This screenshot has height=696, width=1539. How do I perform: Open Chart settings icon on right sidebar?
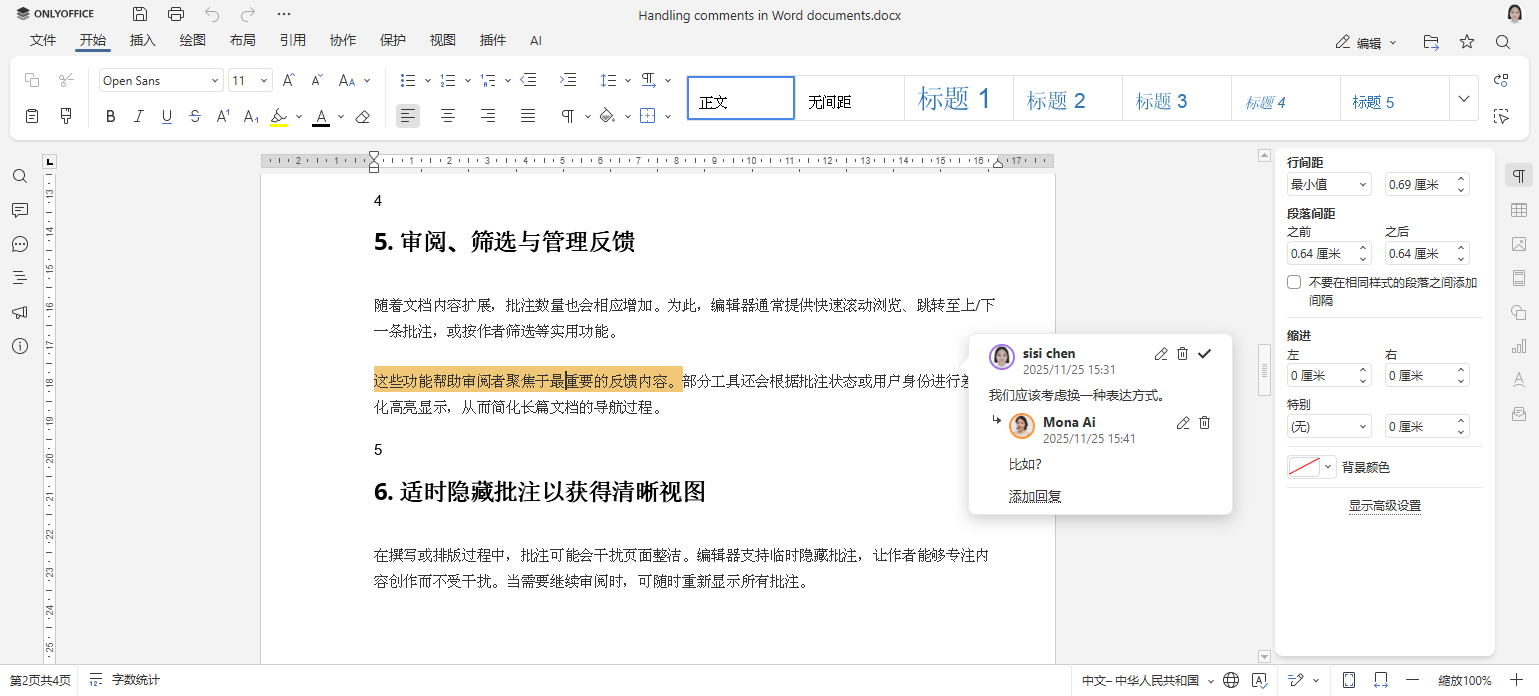1518,345
